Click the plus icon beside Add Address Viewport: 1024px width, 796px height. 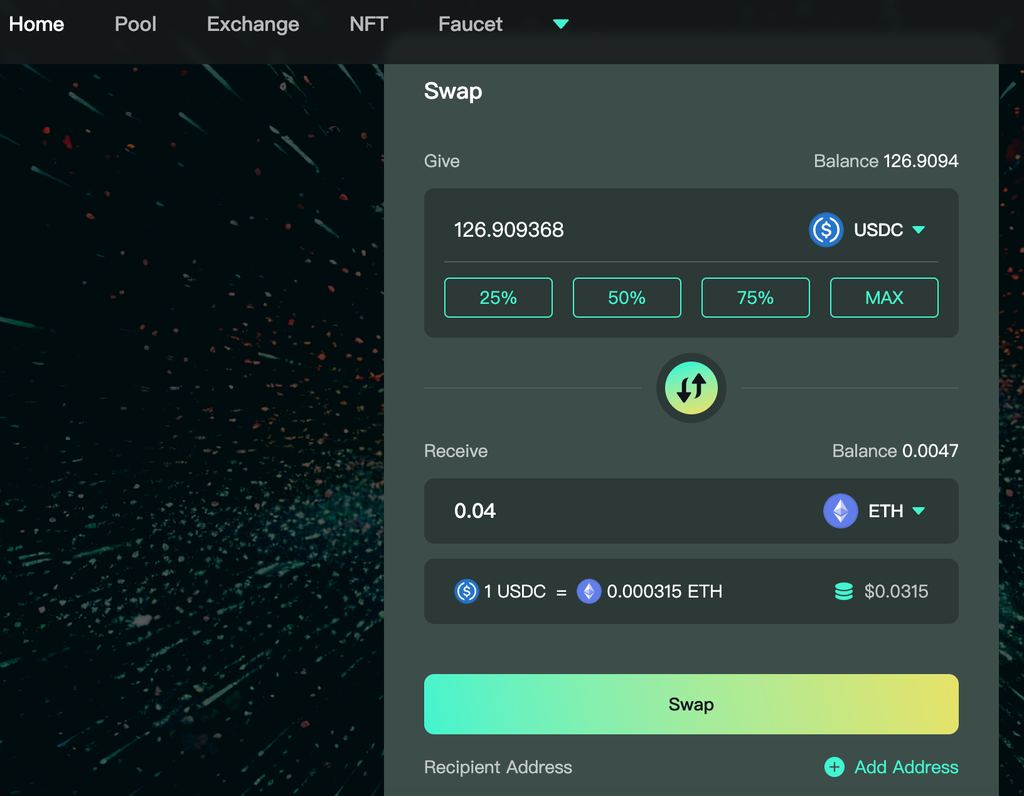[x=834, y=767]
